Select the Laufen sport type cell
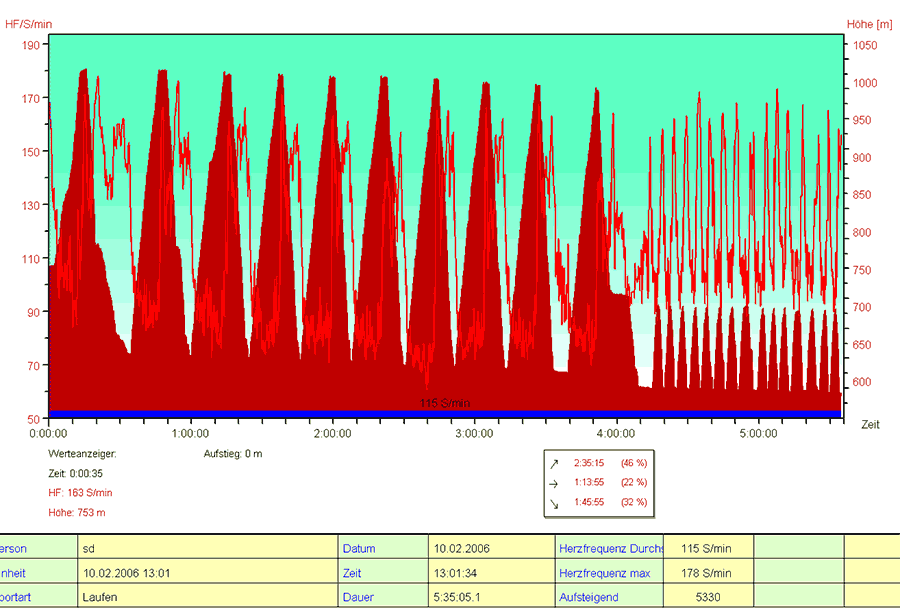This screenshot has width=900, height=608. point(102,597)
